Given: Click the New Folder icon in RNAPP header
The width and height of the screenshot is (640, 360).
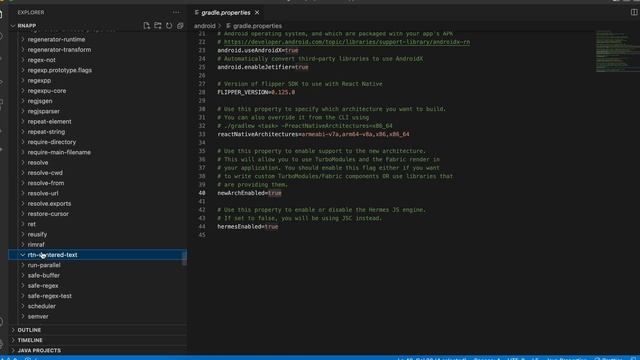Looking at the screenshot, I should coord(158,26).
